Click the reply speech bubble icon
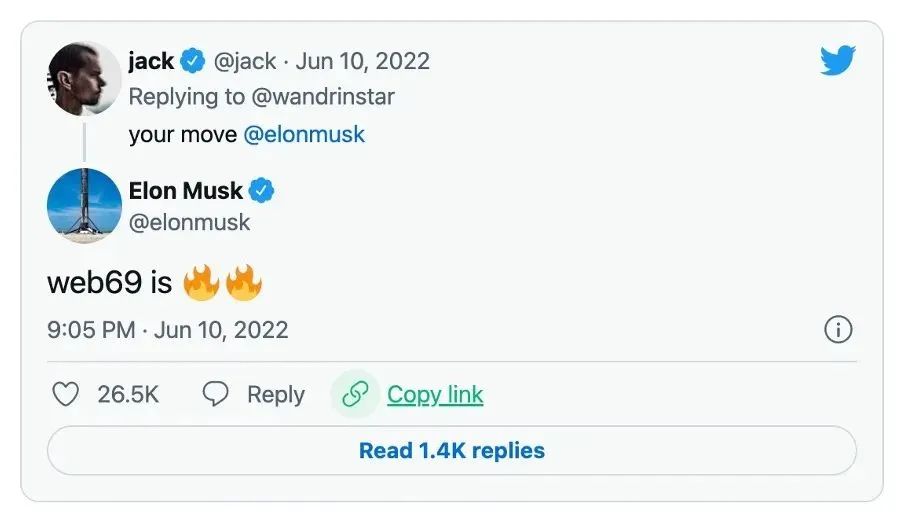The height and width of the screenshot is (520, 908). pos(216,395)
